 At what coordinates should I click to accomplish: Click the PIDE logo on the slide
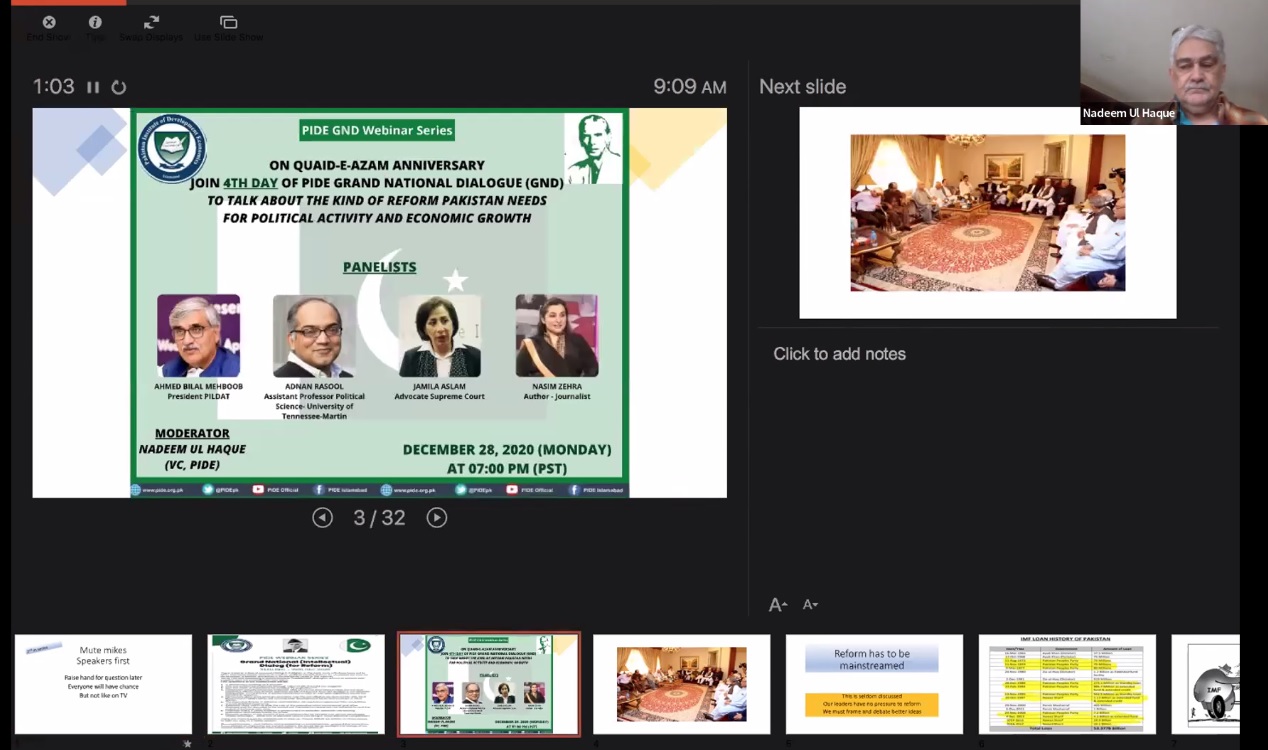[171, 149]
